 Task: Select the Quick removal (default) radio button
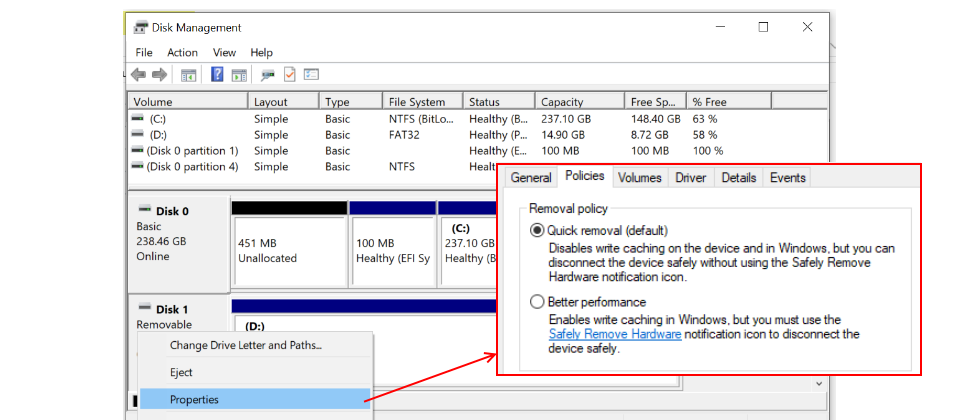[x=538, y=230]
